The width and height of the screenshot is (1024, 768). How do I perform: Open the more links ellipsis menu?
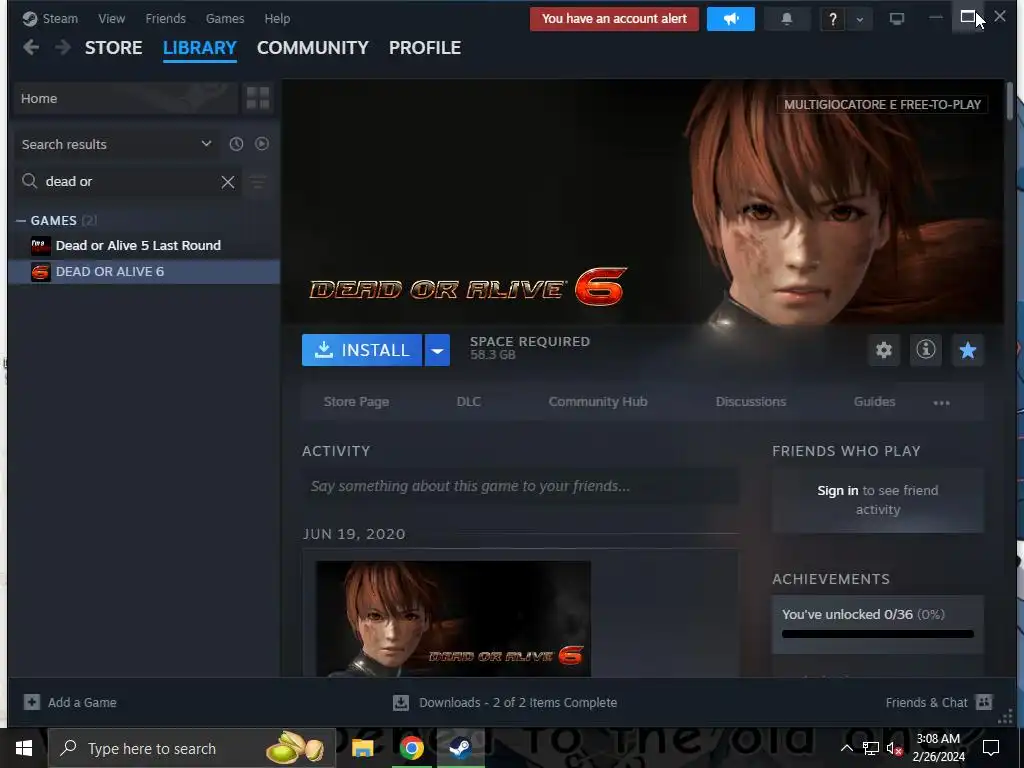coord(941,402)
